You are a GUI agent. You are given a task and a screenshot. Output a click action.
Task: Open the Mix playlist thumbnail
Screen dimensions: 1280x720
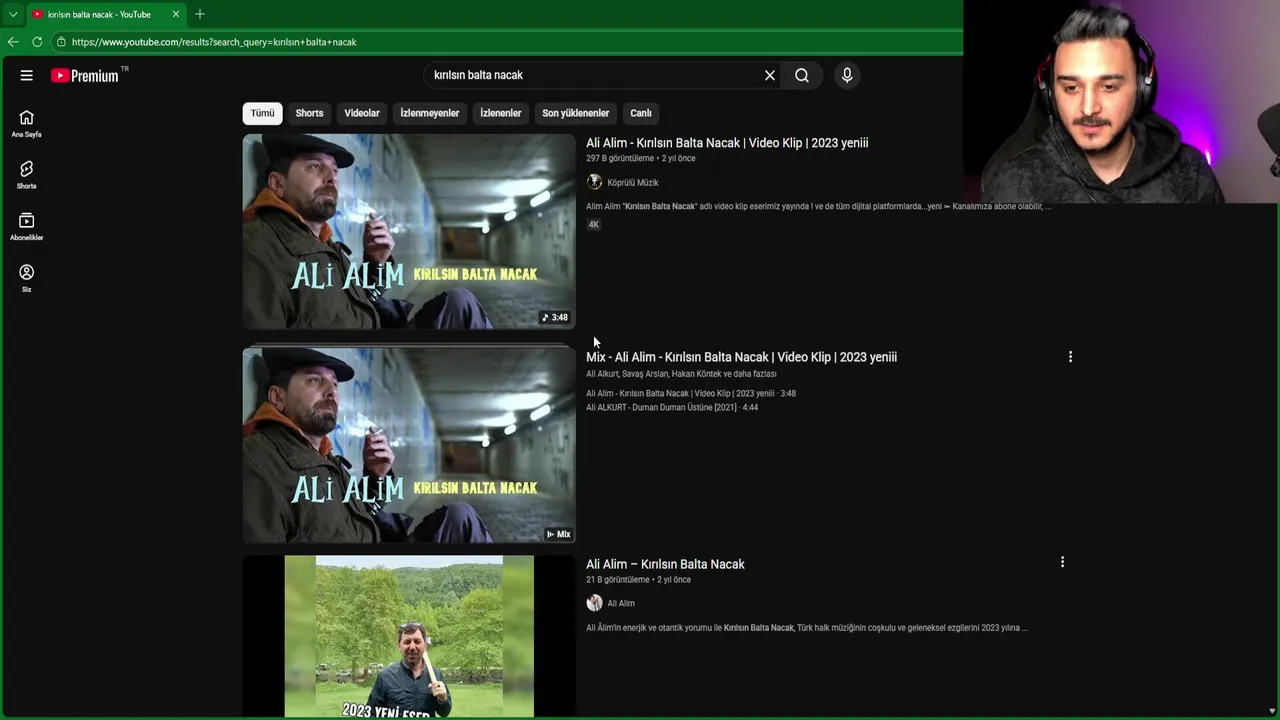tap(409, 445)
